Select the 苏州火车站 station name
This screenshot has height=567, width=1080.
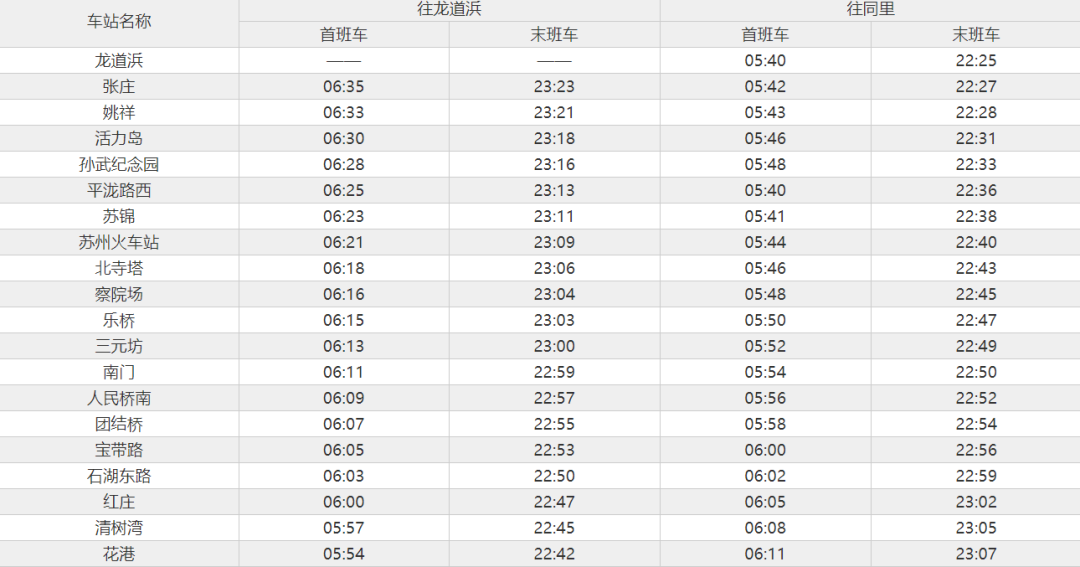click(119, 243)
